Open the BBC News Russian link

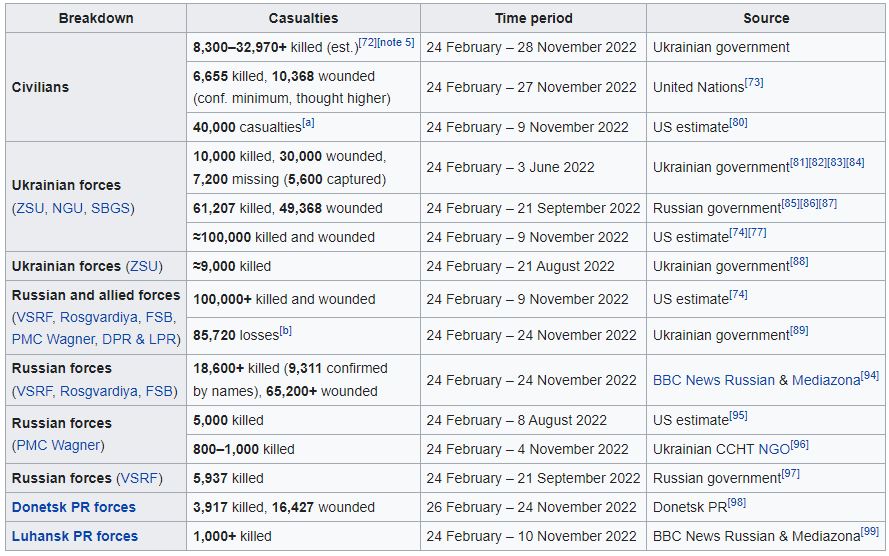(714, 380)
